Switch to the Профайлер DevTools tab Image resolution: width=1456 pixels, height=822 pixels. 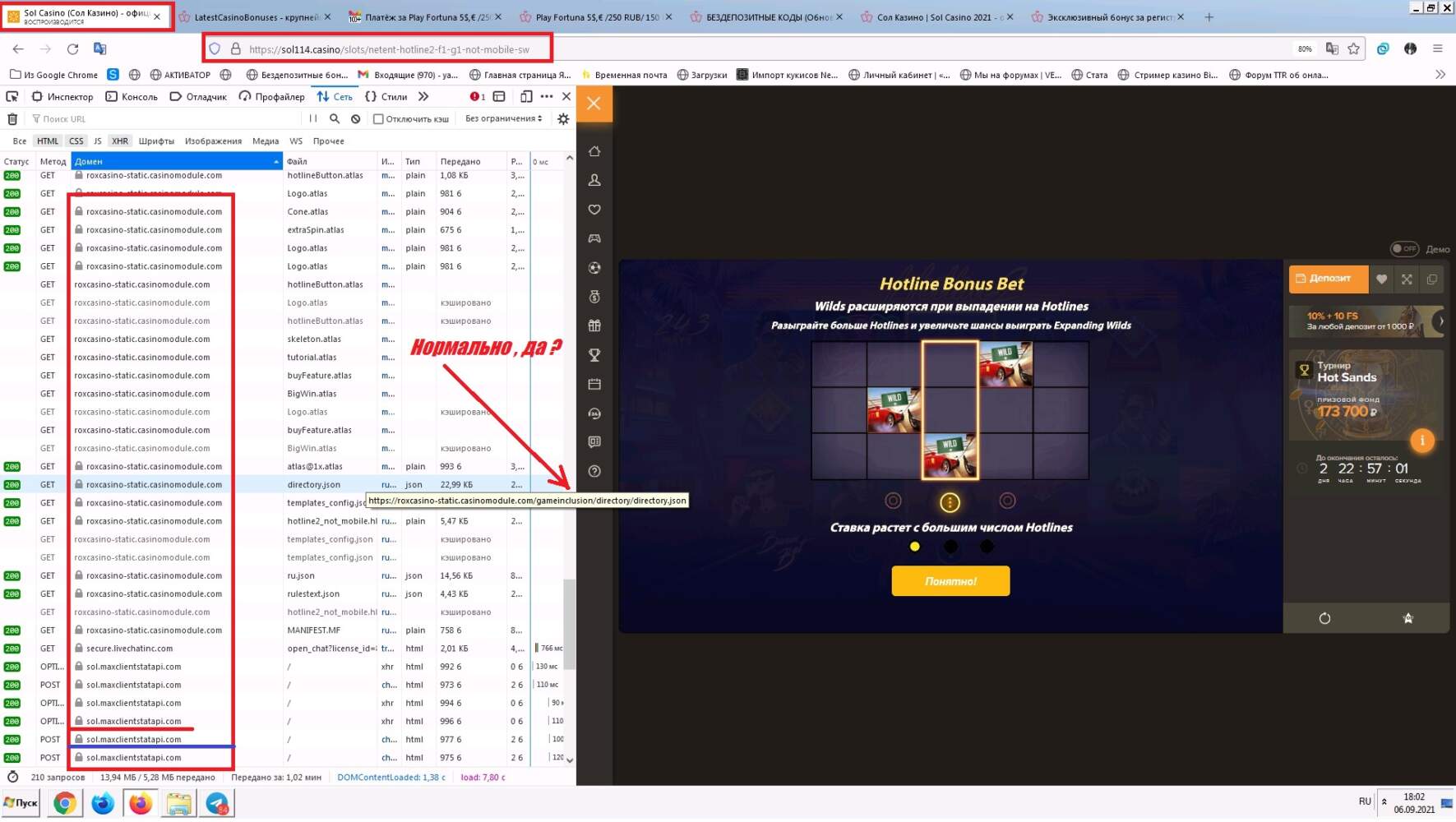pyautogui.click(x=271, y=96)
